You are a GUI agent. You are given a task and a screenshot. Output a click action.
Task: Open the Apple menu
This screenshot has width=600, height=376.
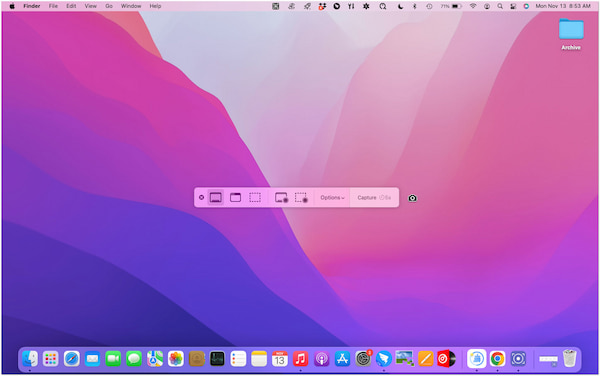pyautogui.click(x=12, y=6)
